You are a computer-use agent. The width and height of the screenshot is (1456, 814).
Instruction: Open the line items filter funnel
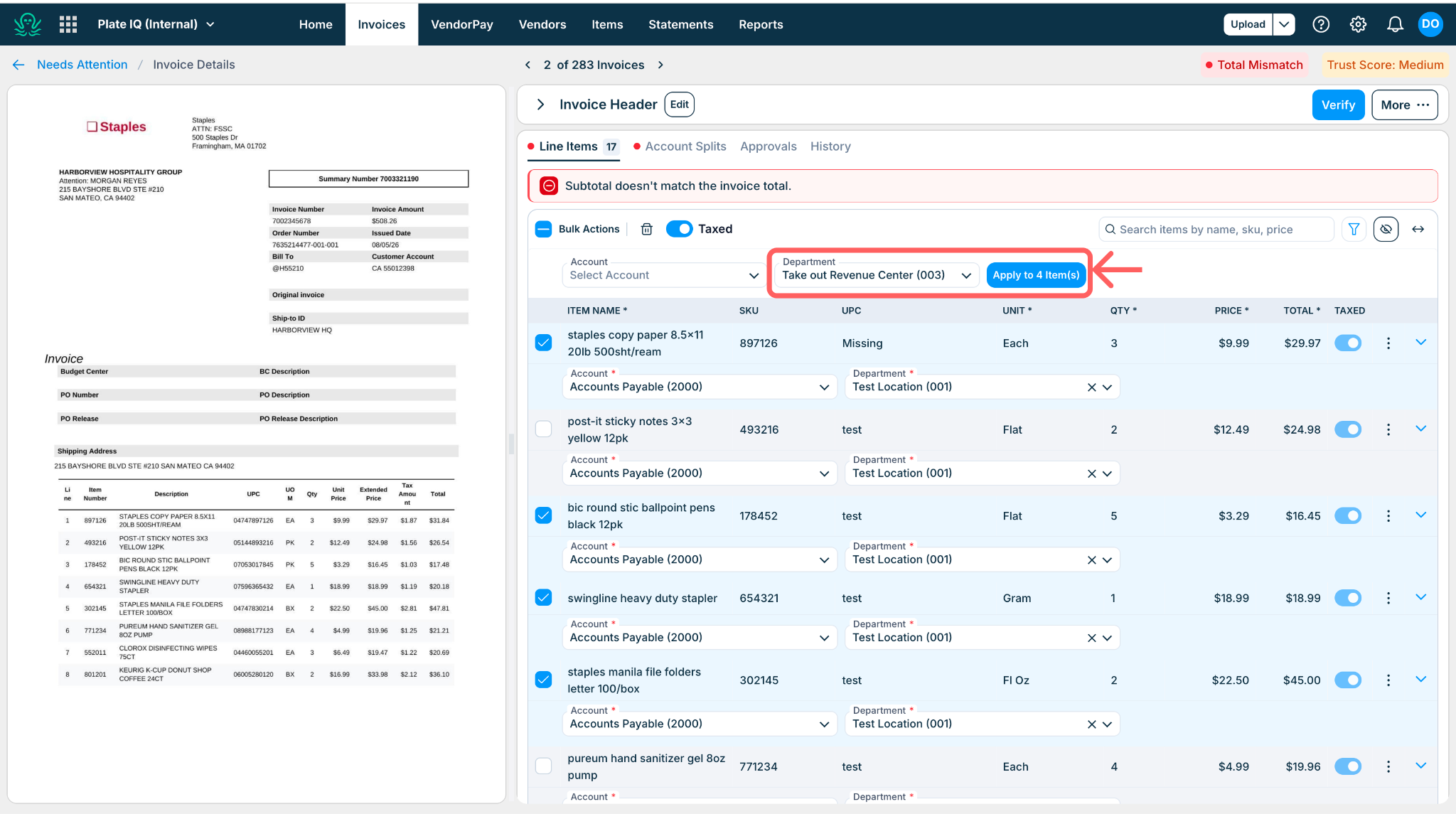pos(1354,229)
